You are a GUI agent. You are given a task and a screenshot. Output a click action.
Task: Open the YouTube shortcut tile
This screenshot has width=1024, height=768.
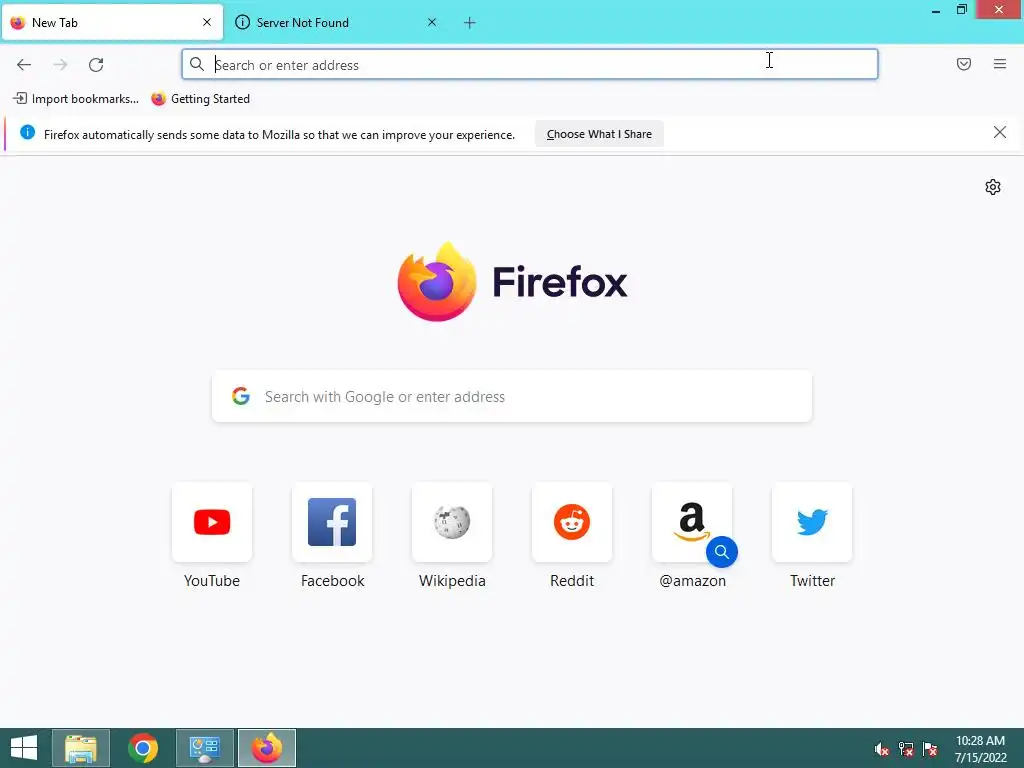[x=212, y=522]
